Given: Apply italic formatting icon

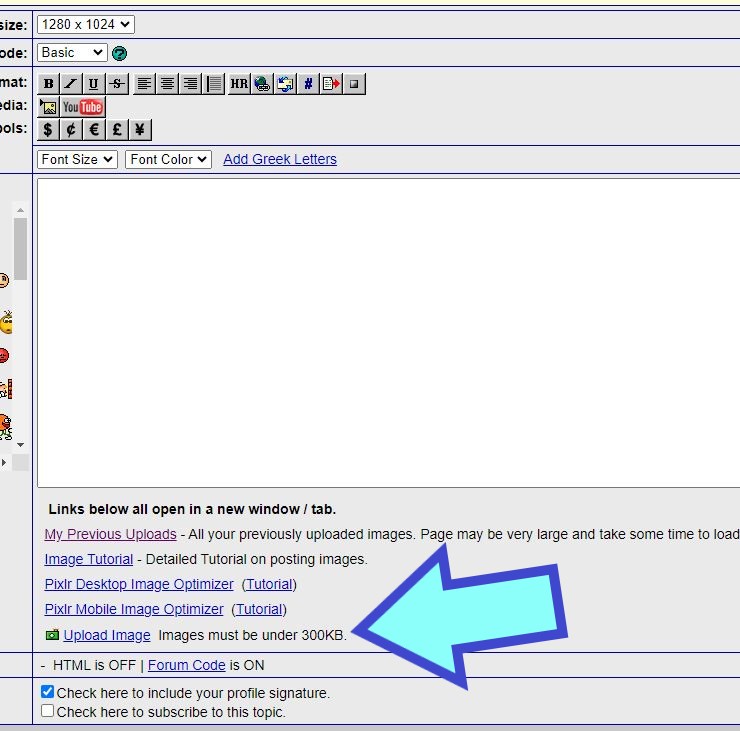Looking at the screenshot, I should (x=71, y=84).
